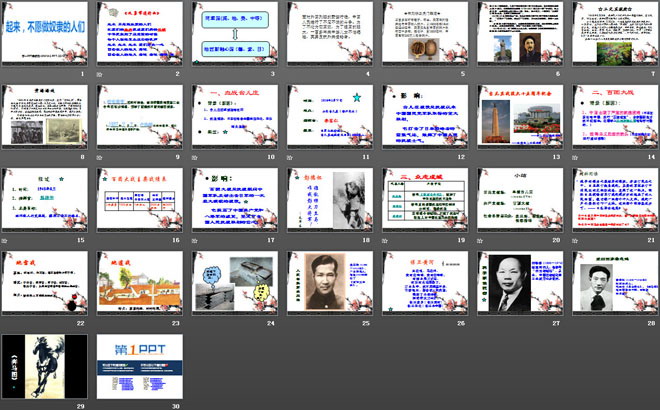
Task: Click the animation star icon under slide 21
Action: point(575,241)
